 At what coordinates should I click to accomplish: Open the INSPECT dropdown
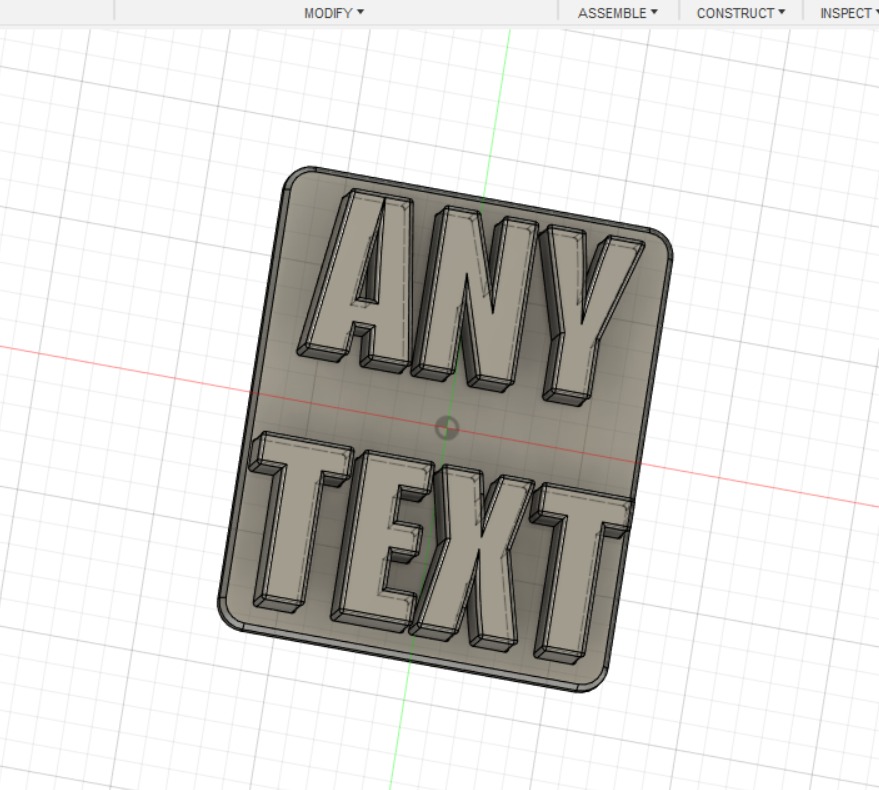click(845, 12)
